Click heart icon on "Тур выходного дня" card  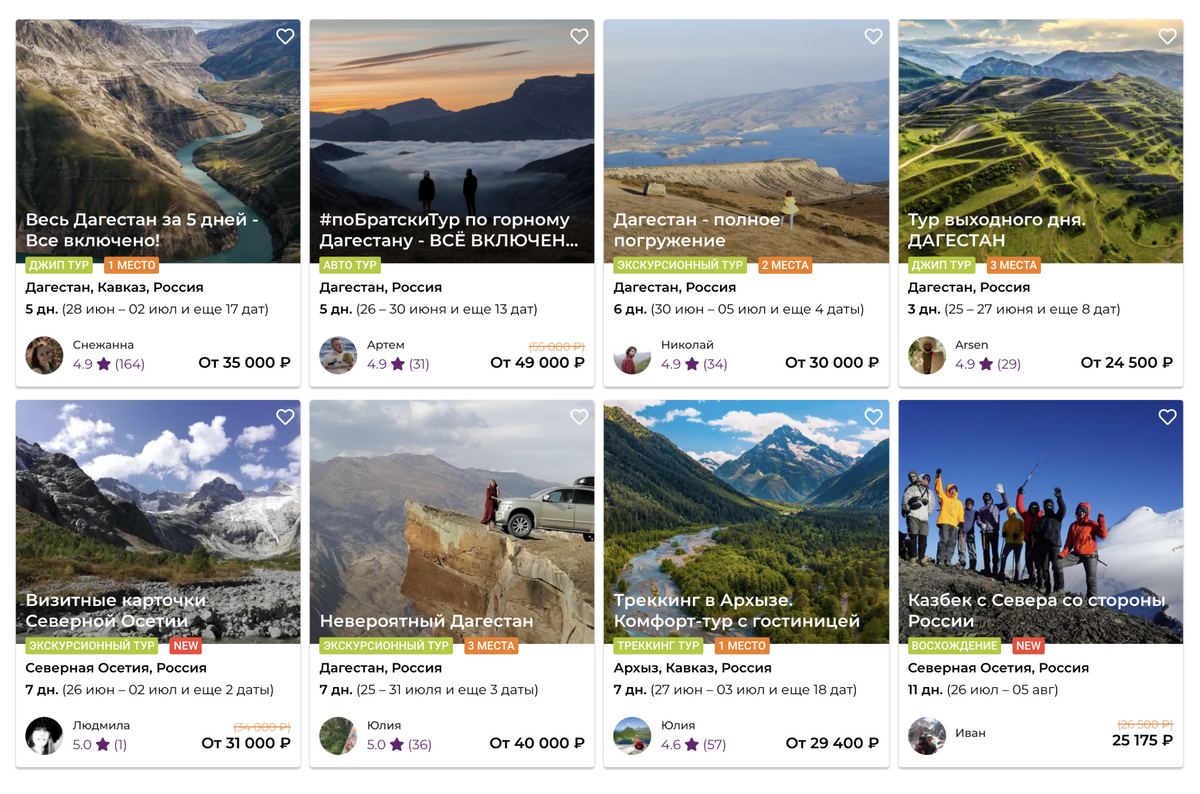click(x=1167, y=36)
